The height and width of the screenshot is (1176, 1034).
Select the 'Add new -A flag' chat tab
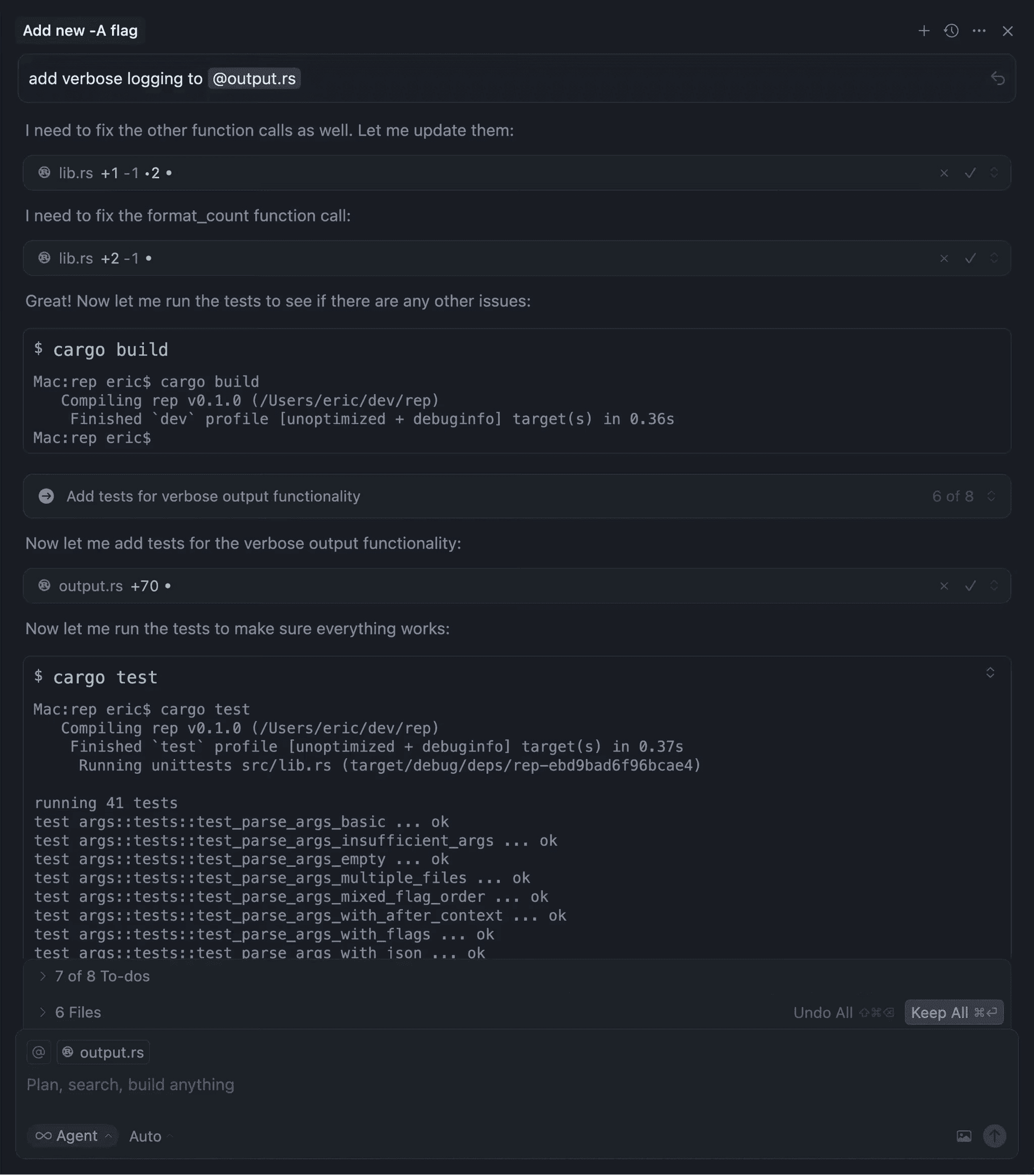[x=81, y=31]
